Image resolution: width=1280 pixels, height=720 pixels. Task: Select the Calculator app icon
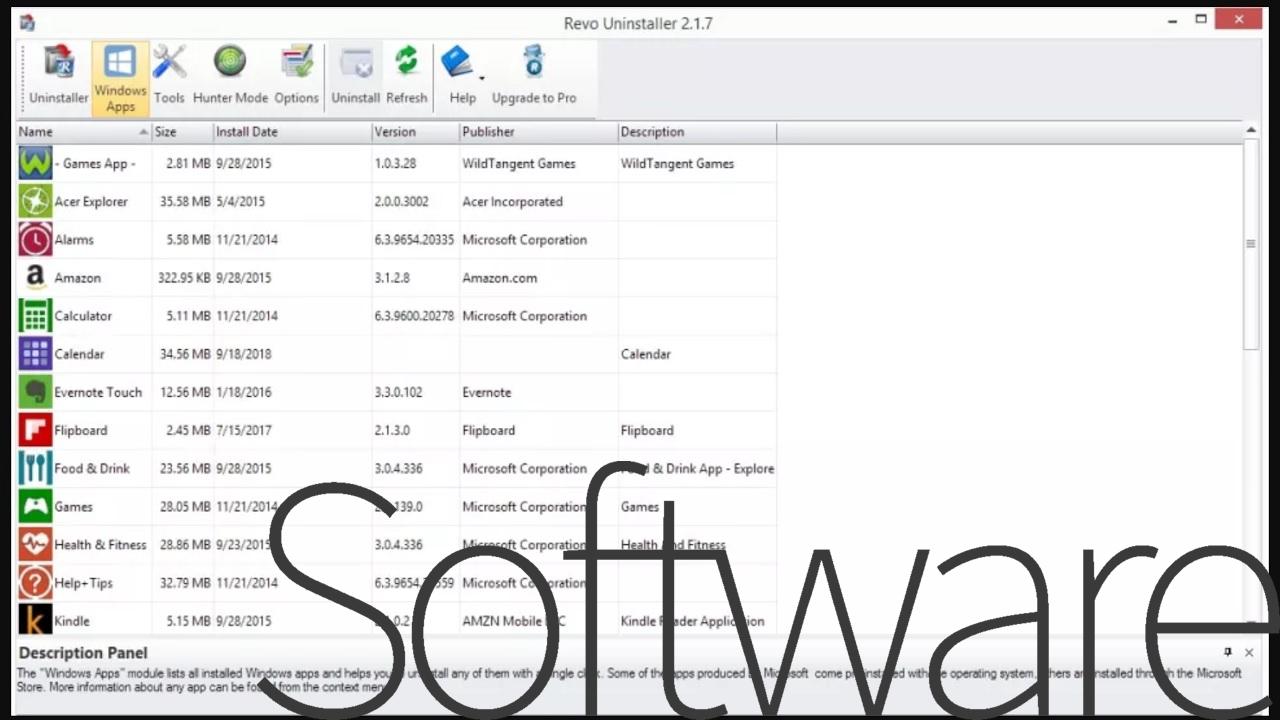35,315
